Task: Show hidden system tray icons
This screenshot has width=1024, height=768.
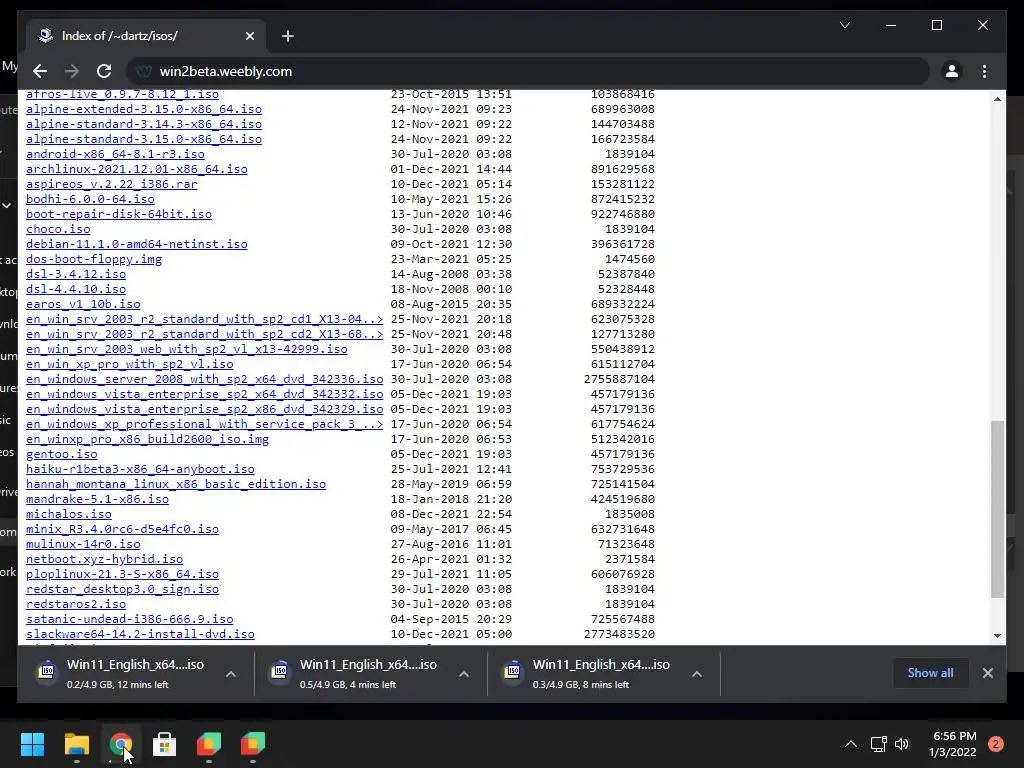Action: tap(850, 744)
